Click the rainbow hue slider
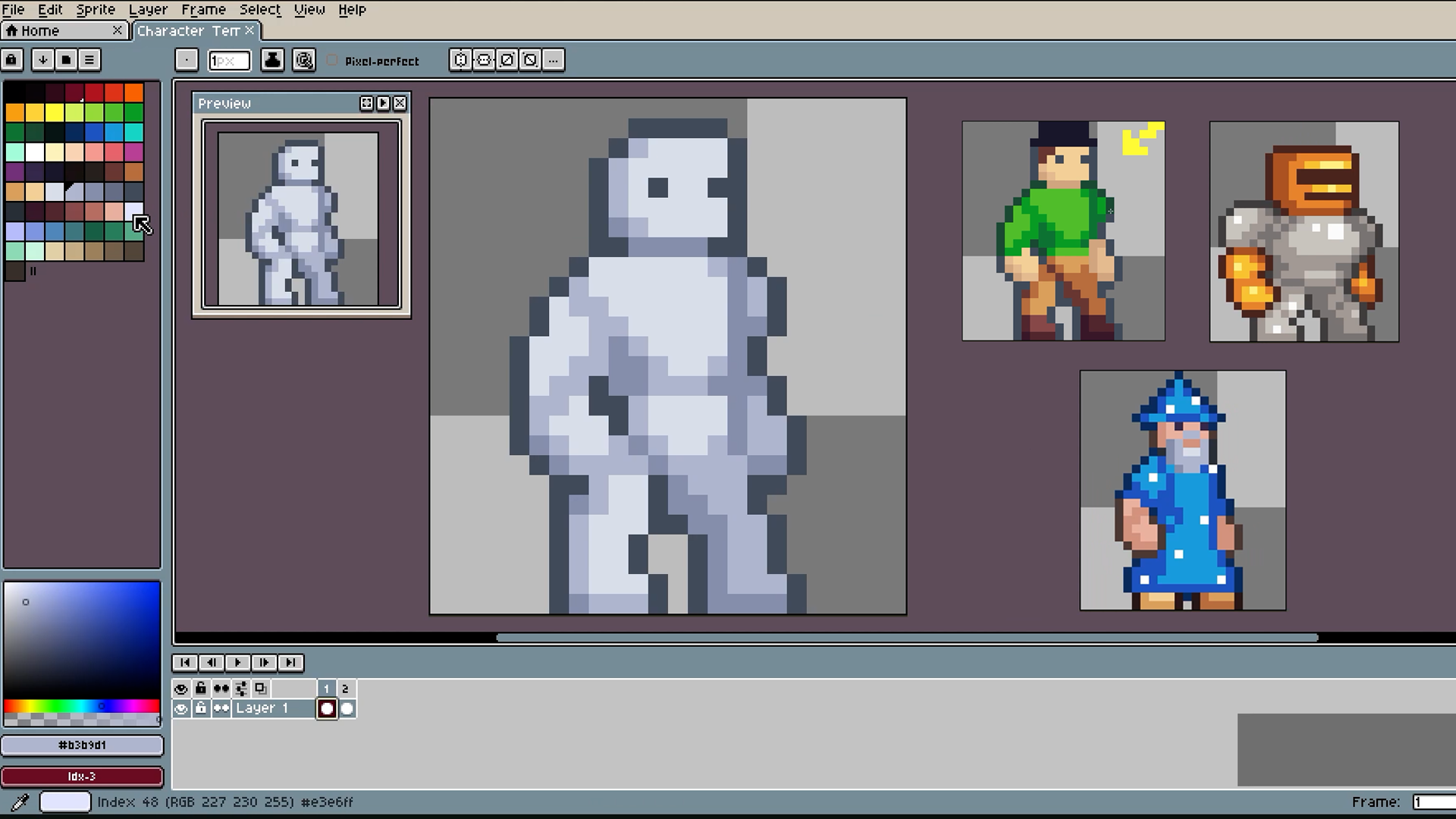Viewport: 1456px width, 819px height. click(x=82, y=706)
